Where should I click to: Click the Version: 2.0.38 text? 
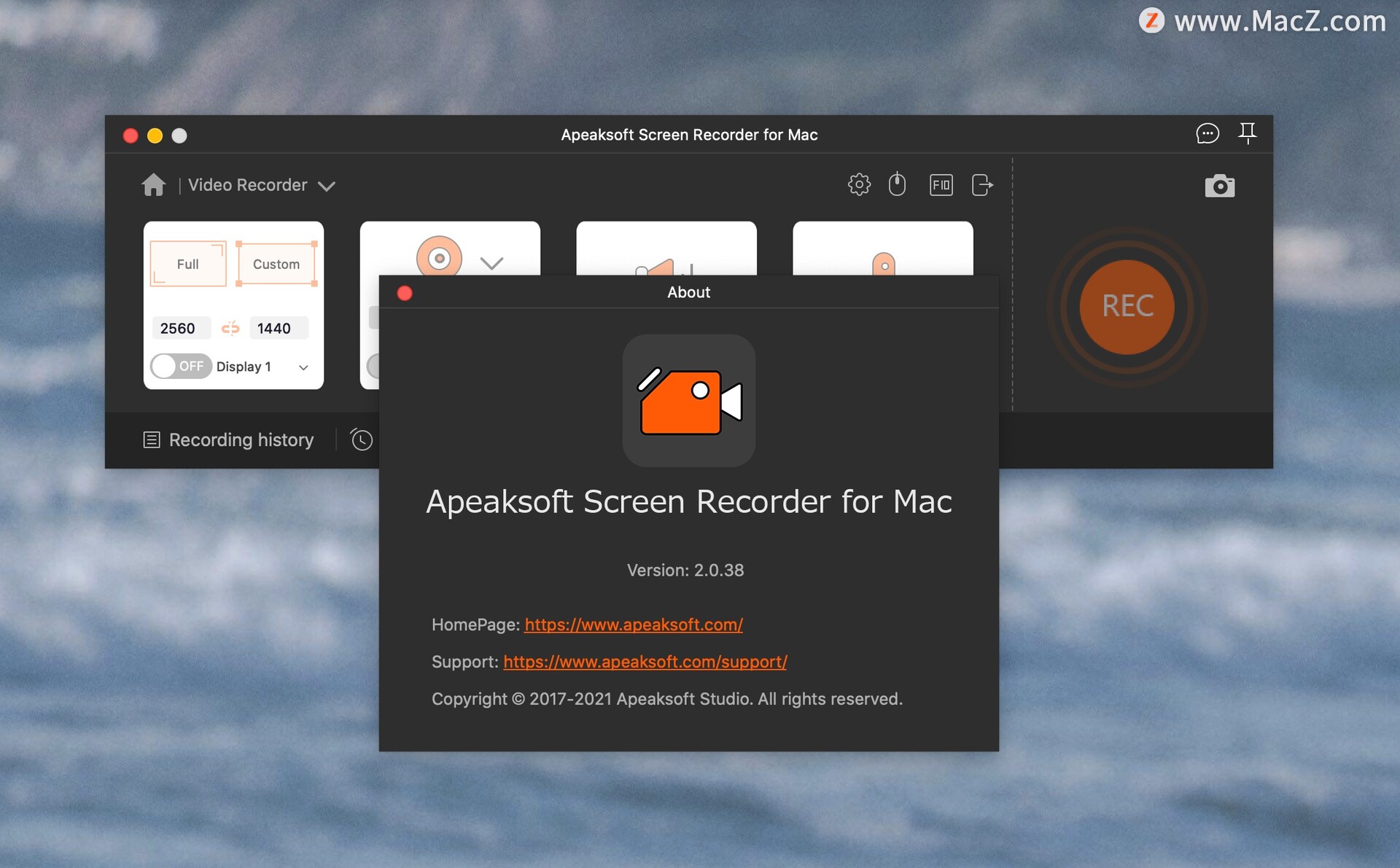[x=685, y=570]
